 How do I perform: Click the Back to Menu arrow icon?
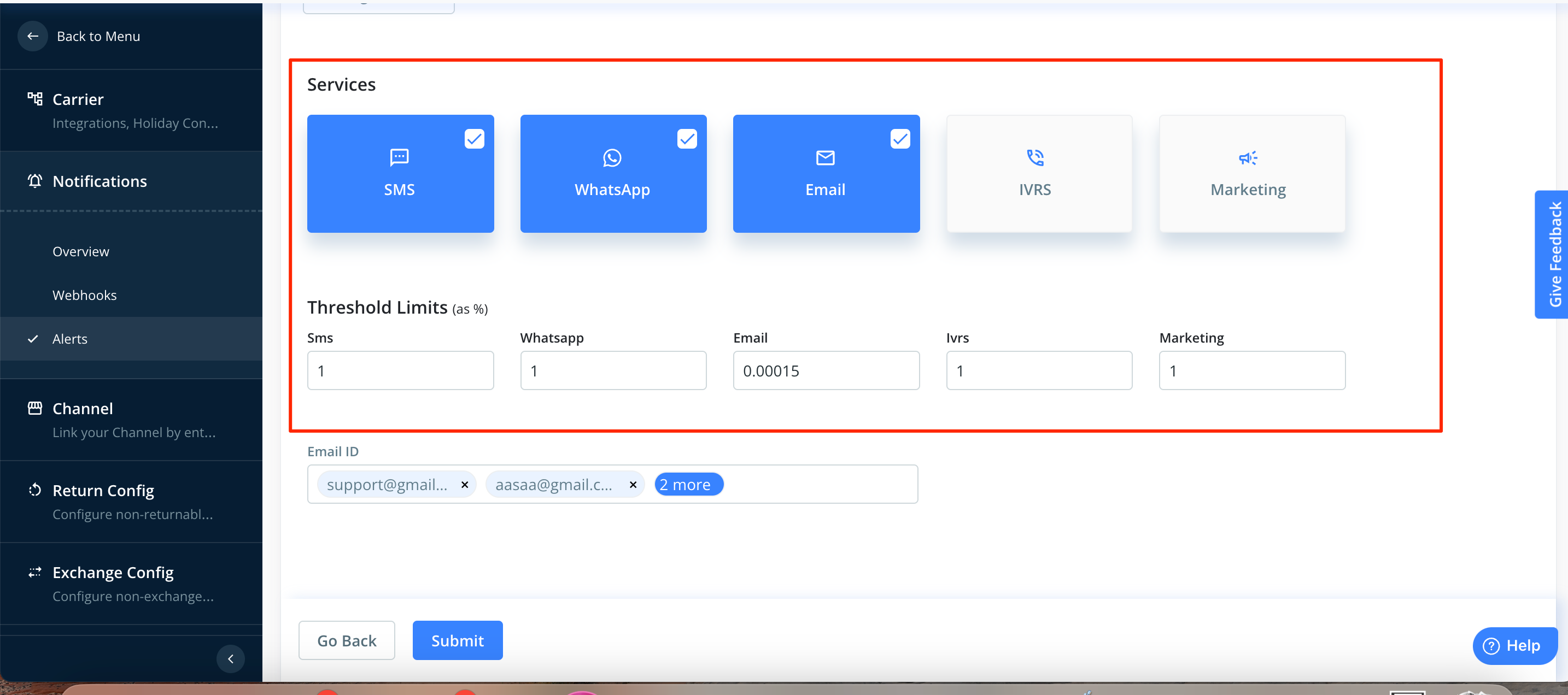point(33,37)
